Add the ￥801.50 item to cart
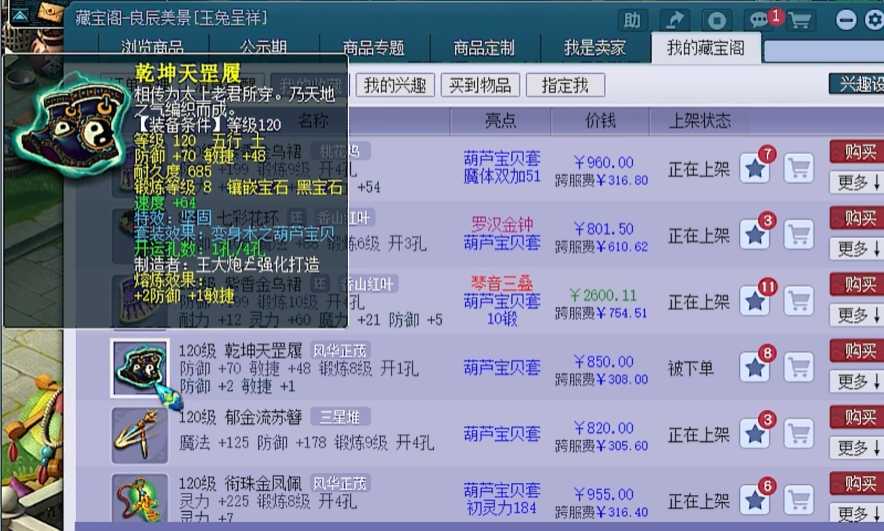 (x=799, y=234)
